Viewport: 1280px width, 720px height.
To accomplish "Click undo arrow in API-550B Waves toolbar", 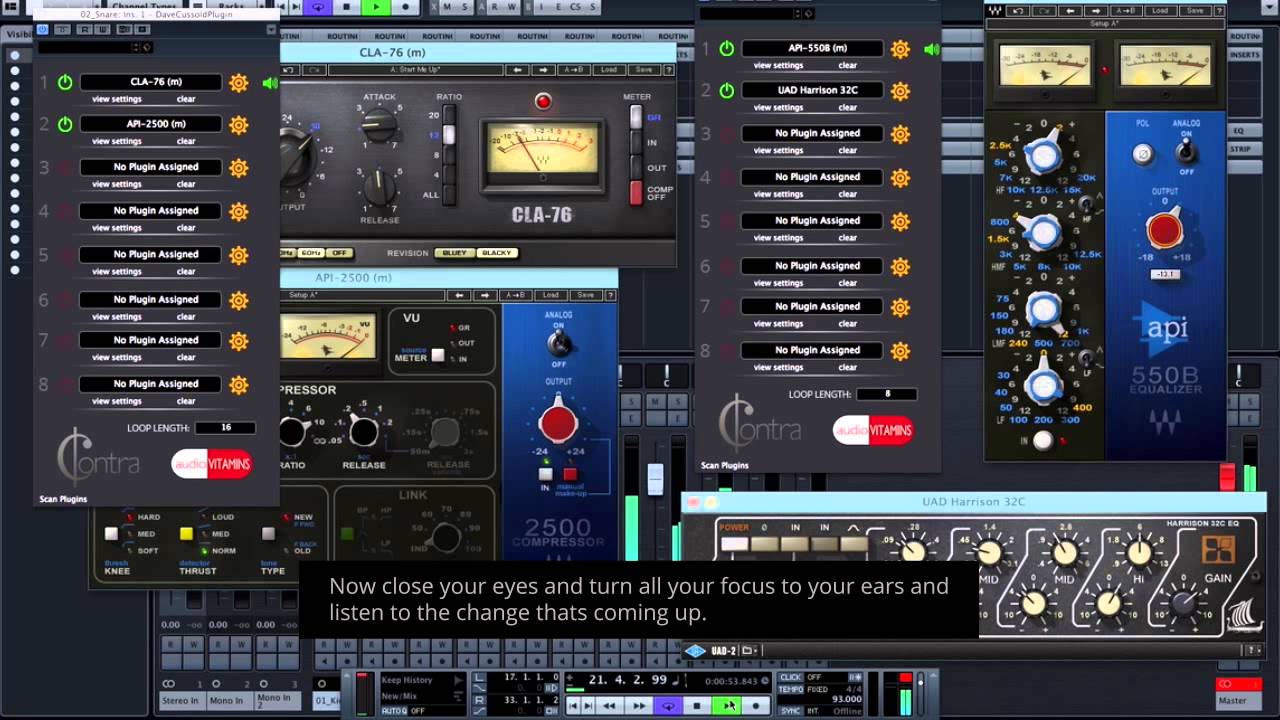I will tap(1018, 10).
